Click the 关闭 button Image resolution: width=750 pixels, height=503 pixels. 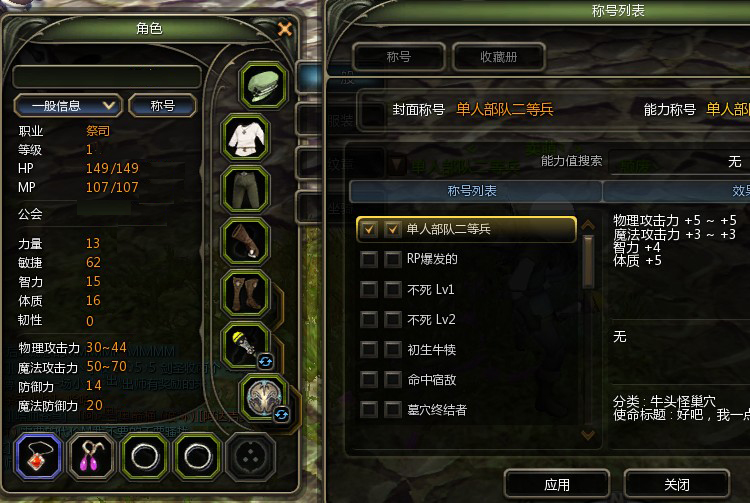pos(677,485)
